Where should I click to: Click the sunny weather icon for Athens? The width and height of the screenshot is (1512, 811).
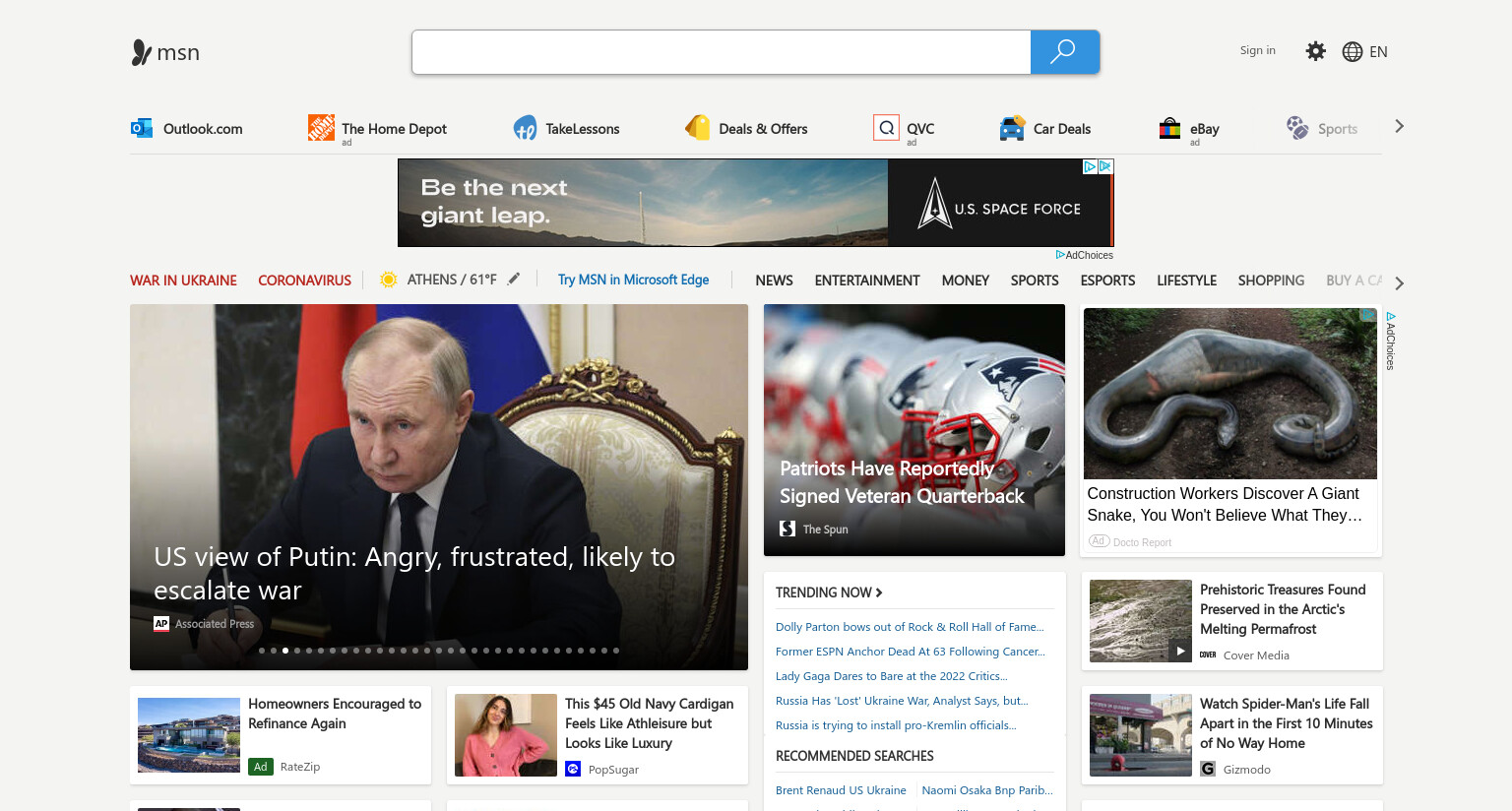pyautogui.click(x=389, y=280)
